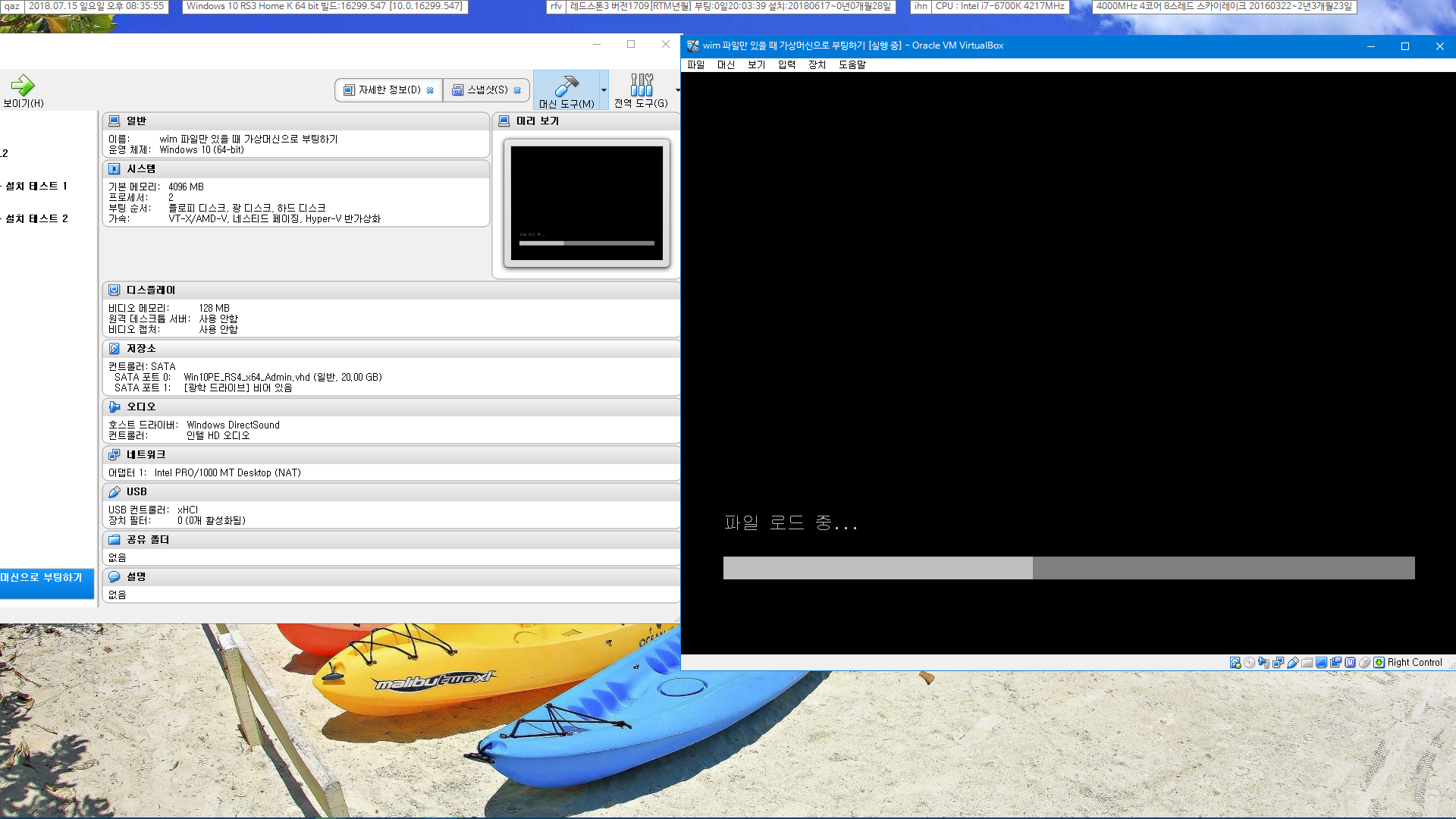Click 'Intel PRO/1000 MT Desktop (NAT)' adapter text
Image resolution: width=1456 pixels, height=819 pixels.
(227, 472)
